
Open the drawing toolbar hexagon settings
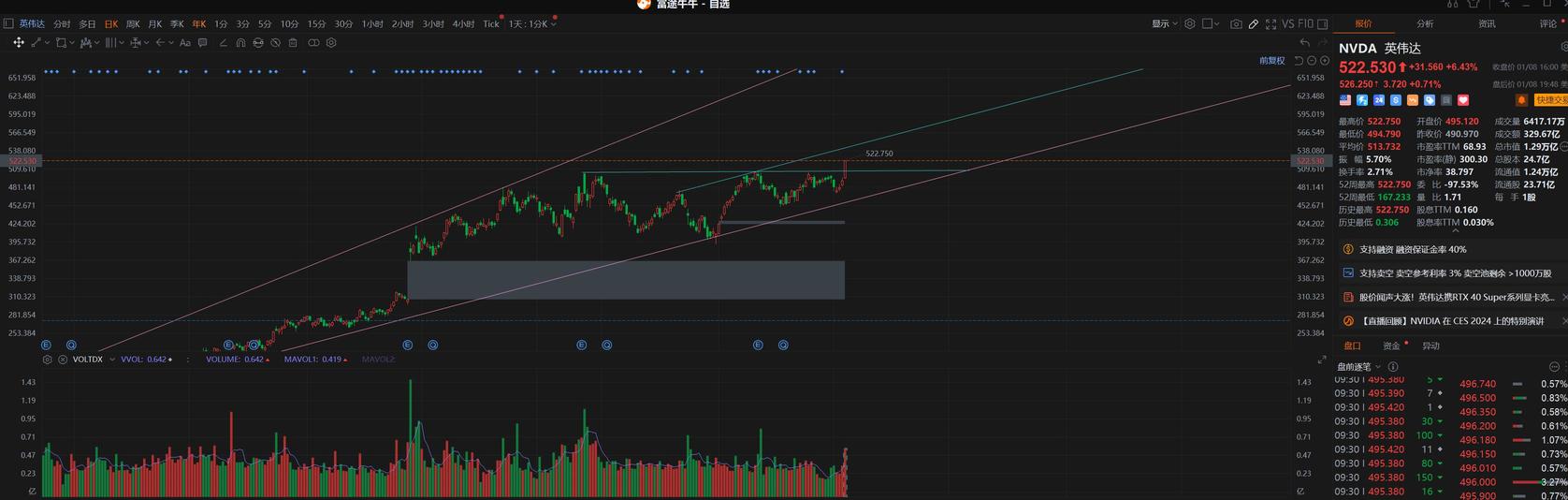click(331, 42)
